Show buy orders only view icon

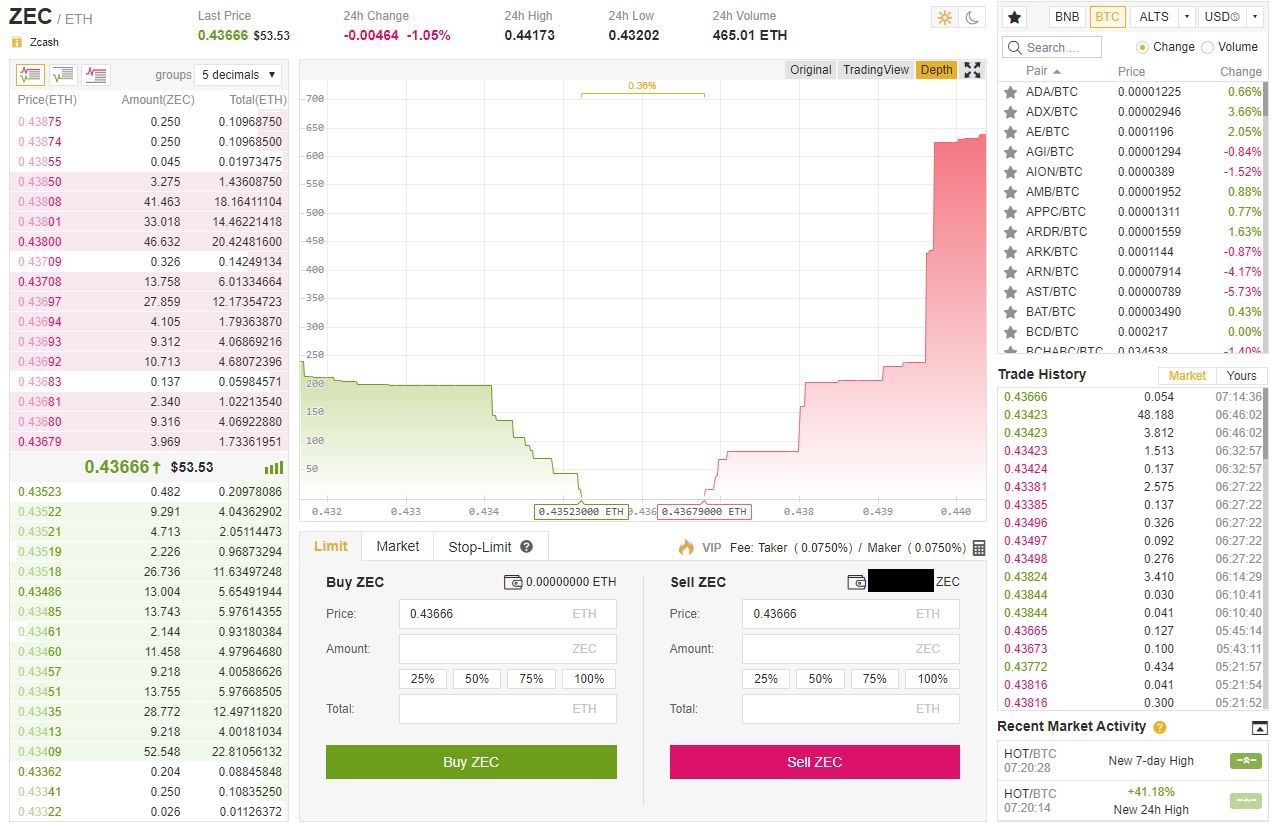pos(63,75)
